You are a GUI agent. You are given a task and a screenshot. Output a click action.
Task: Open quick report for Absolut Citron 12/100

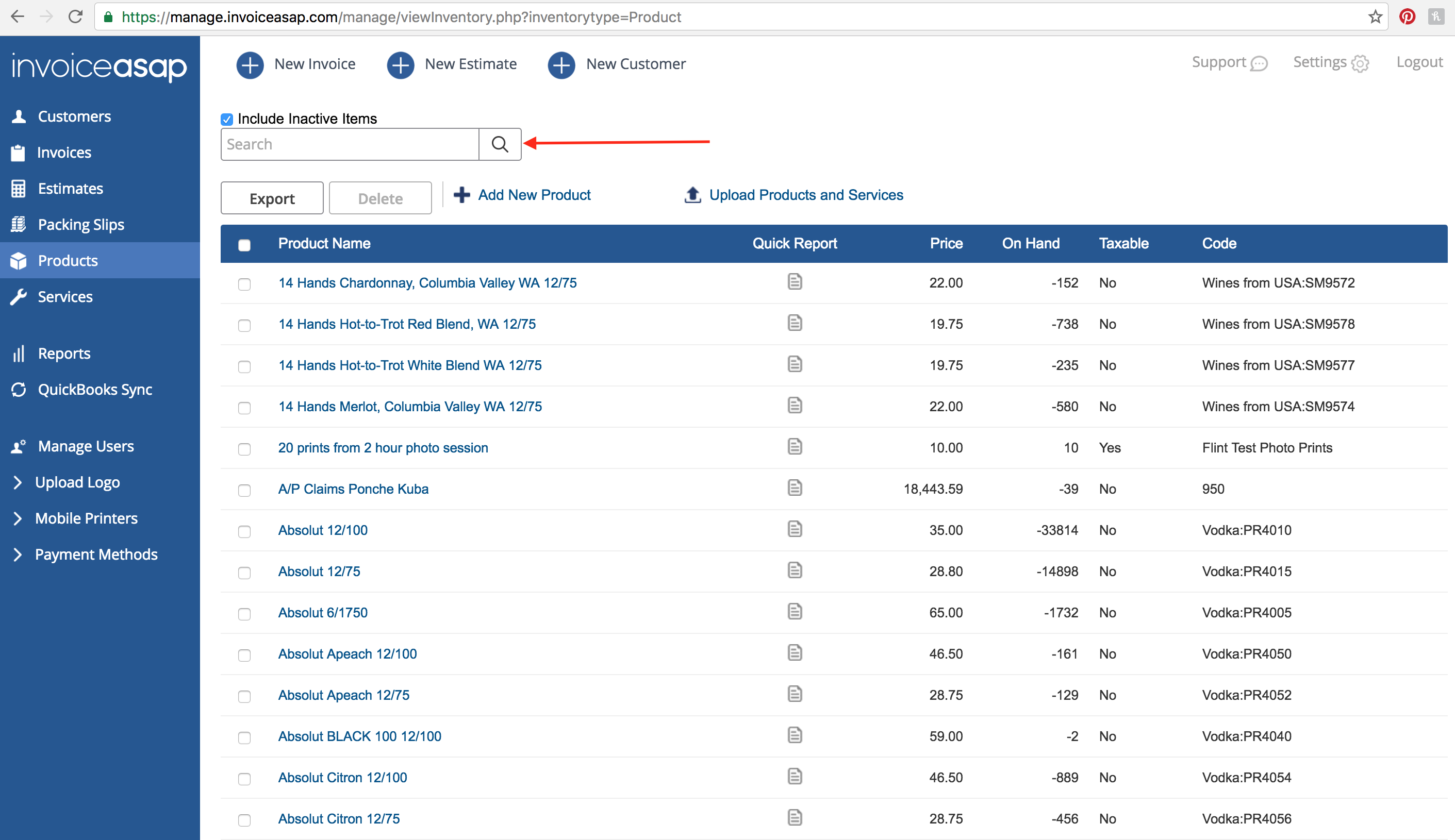[795, 777]
